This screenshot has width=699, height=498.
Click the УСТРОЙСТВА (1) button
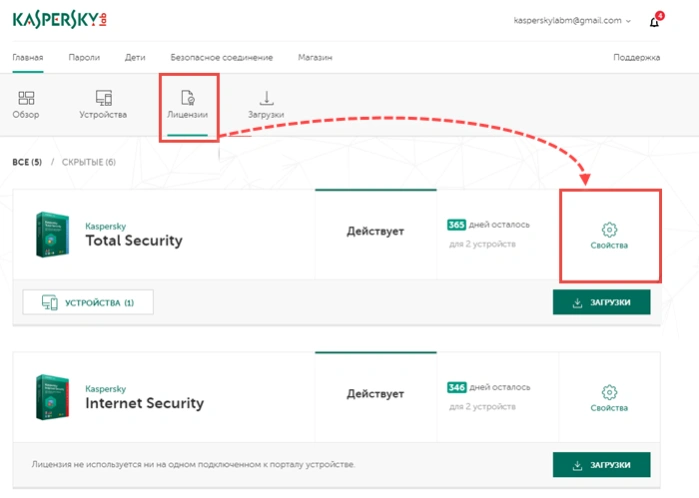pos(88,302)
